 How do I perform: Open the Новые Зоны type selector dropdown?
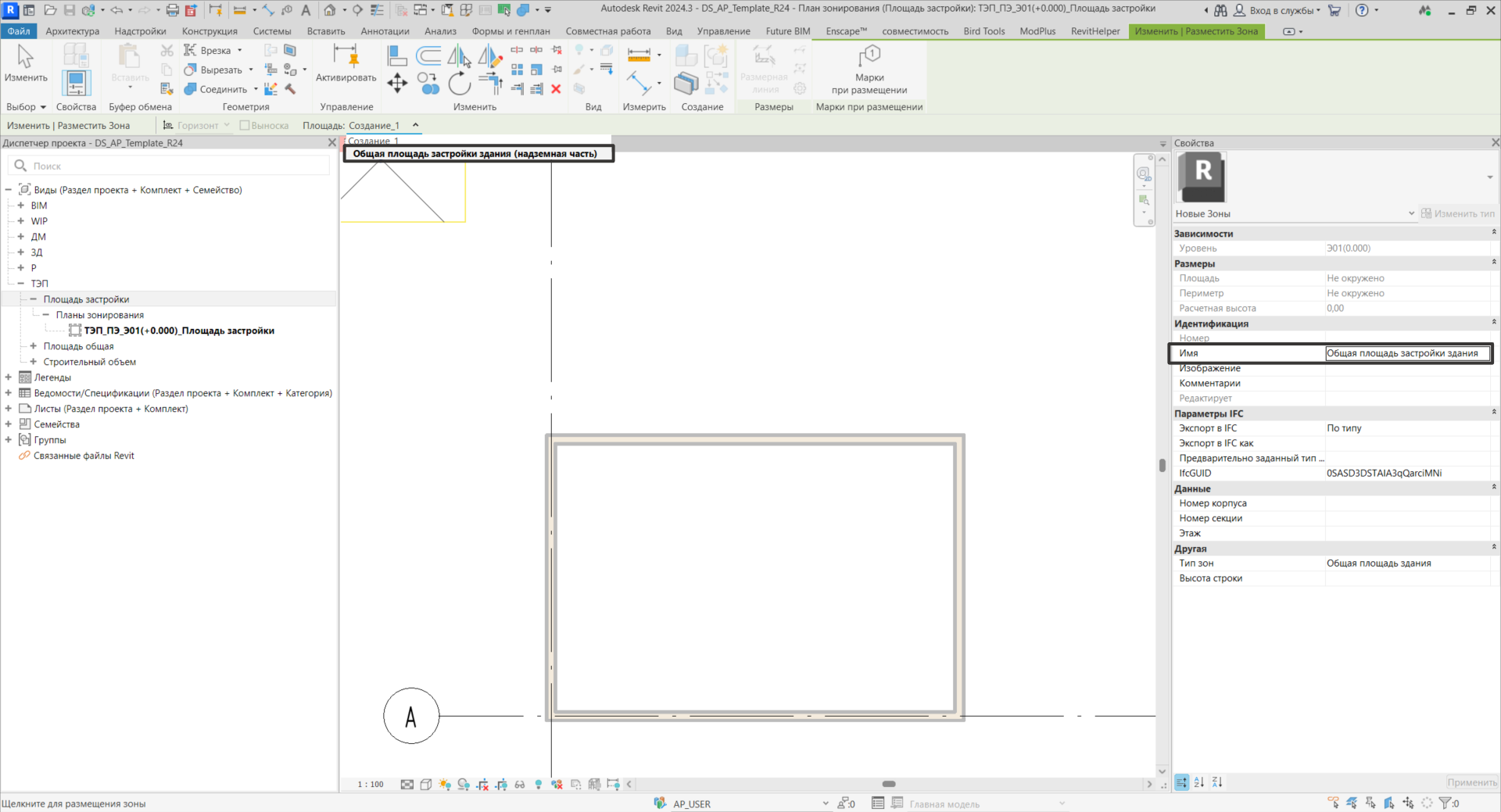tap(1411, 213)
